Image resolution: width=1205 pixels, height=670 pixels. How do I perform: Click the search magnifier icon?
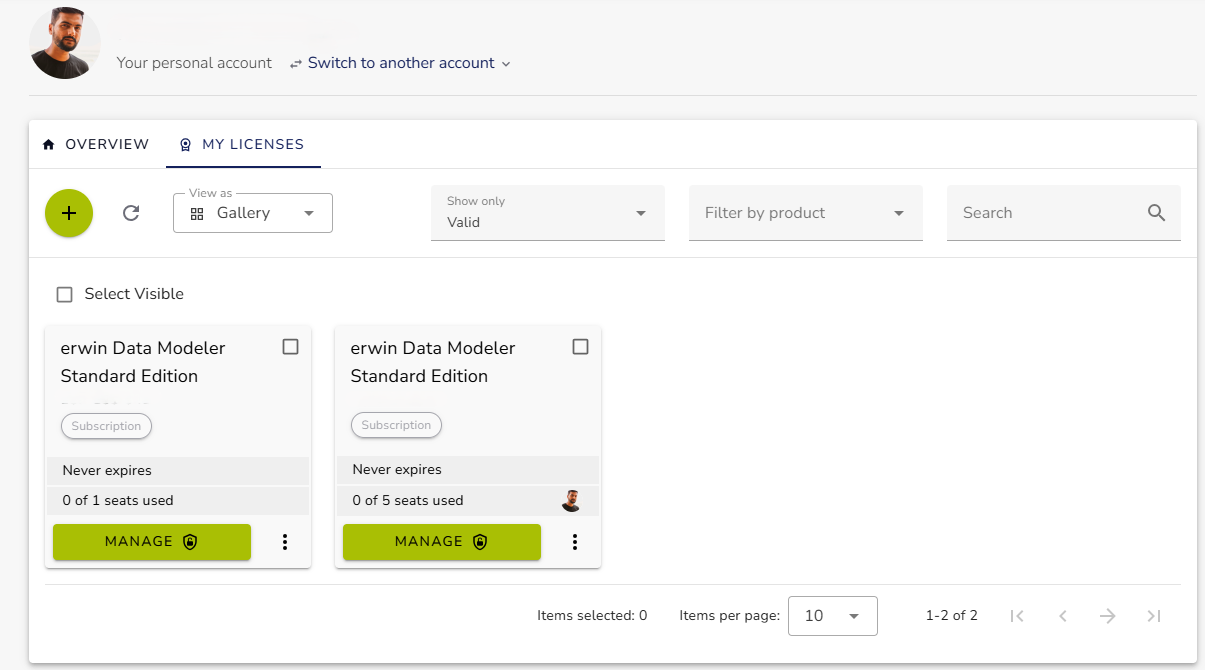pos(1157,213)
